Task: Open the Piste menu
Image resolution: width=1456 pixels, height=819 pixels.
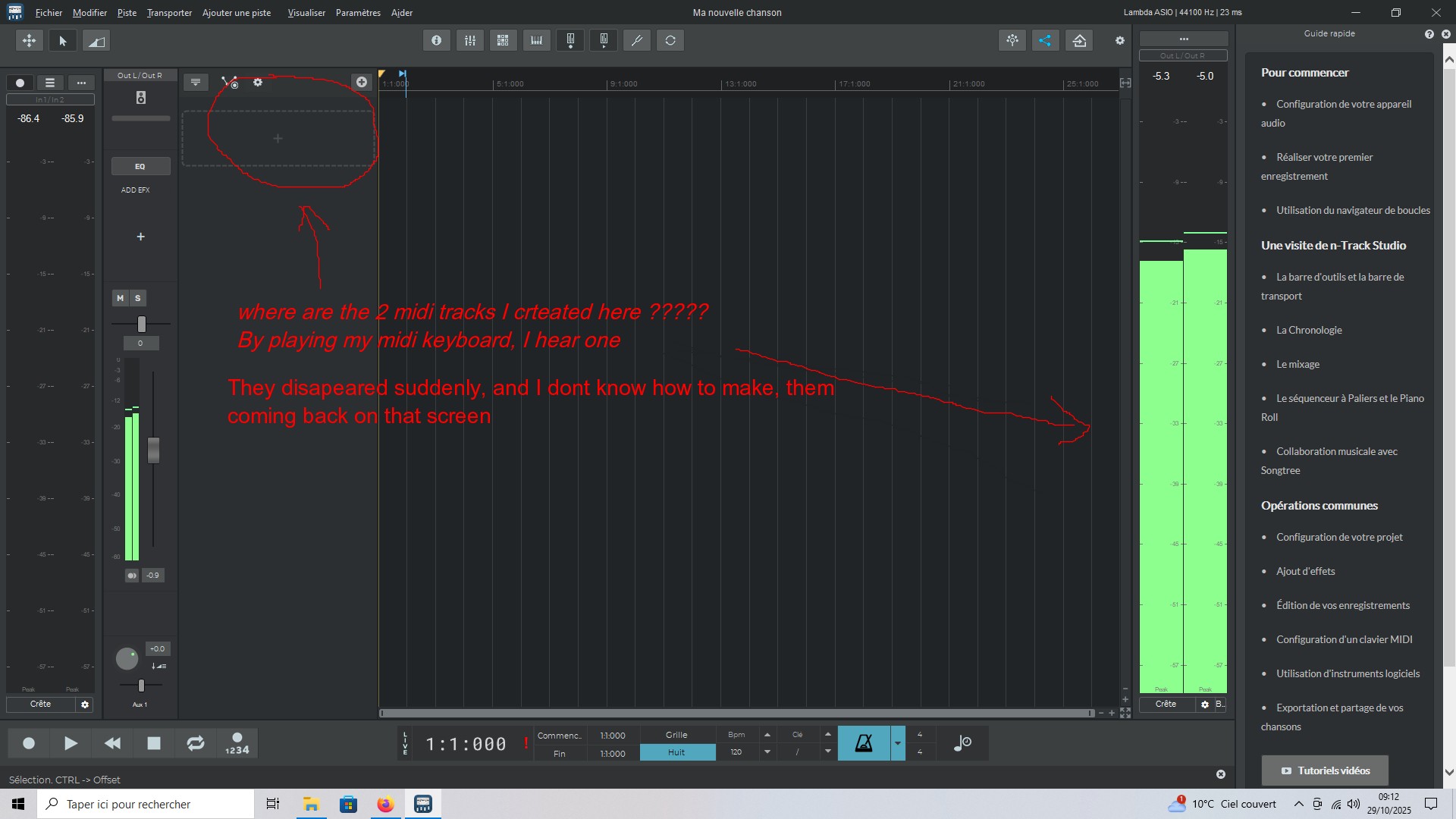Action: [x=127, y=13]
